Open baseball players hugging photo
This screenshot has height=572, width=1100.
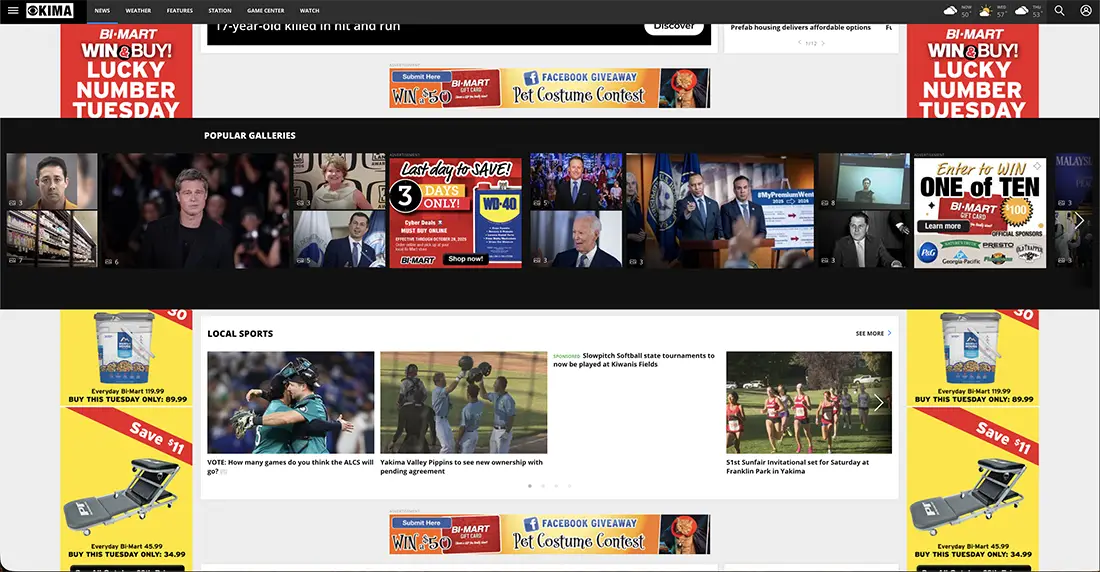point(290,402)
